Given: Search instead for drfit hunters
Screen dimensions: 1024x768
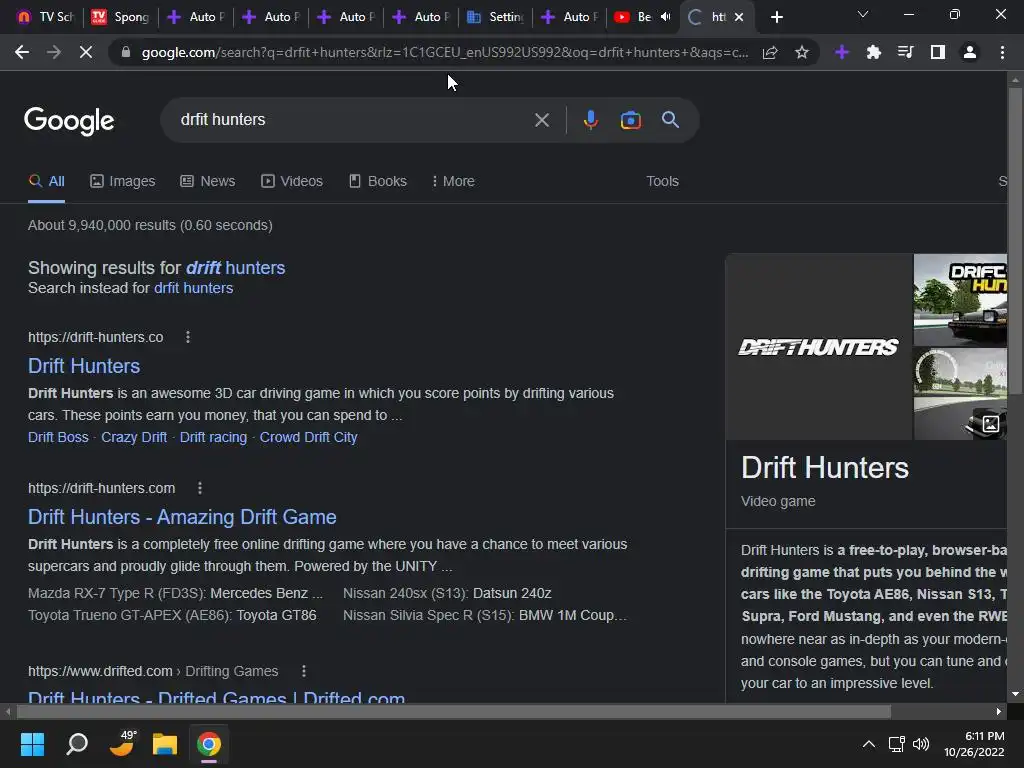Looking at the screenshot, I should tap(193, 288).
